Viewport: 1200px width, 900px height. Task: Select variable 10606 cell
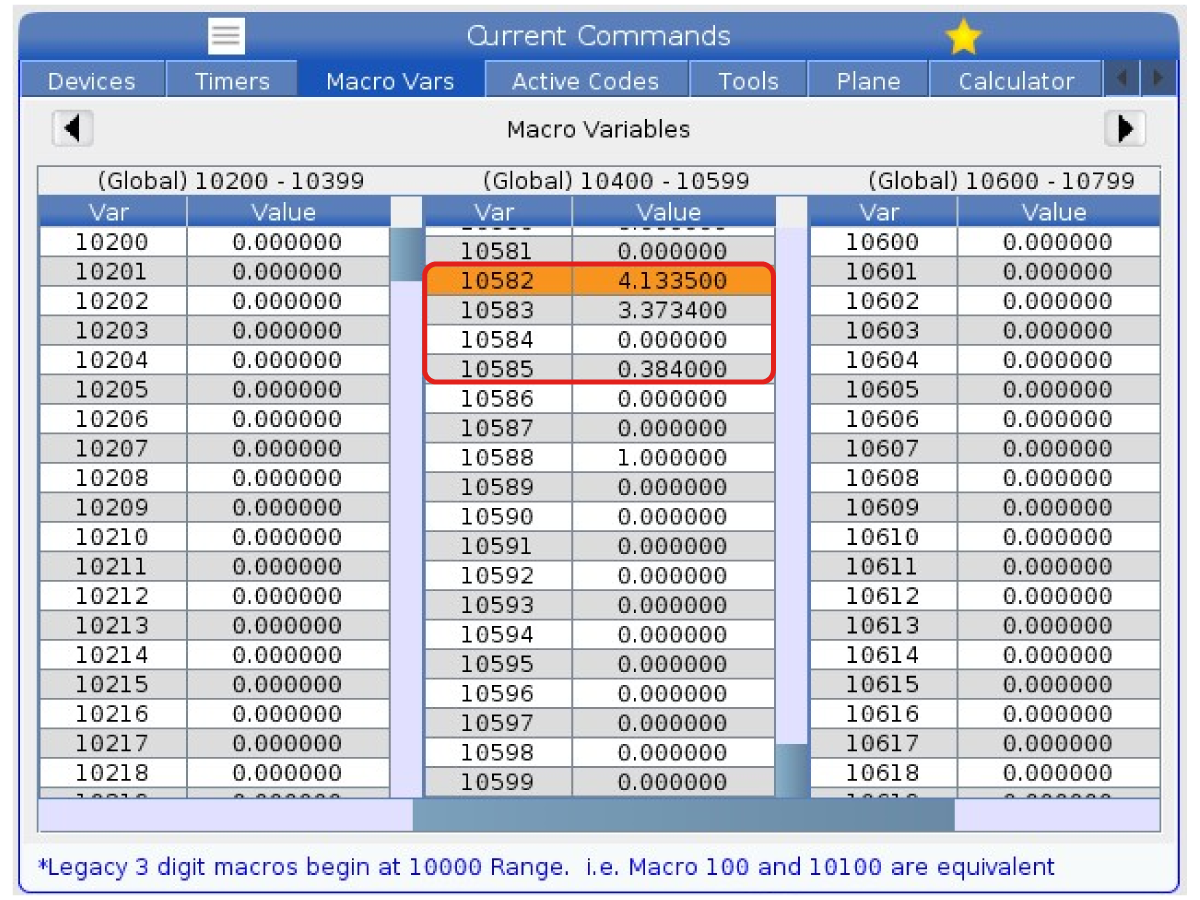click(x=883, y=419)
